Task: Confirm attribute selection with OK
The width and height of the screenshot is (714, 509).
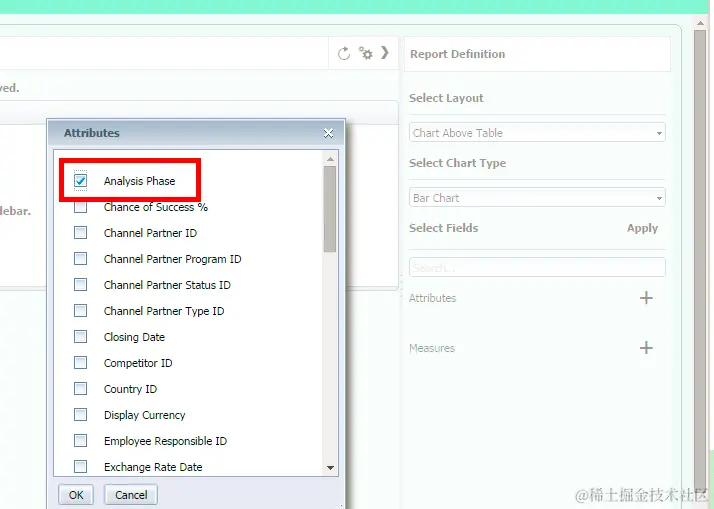Action: 76,495
